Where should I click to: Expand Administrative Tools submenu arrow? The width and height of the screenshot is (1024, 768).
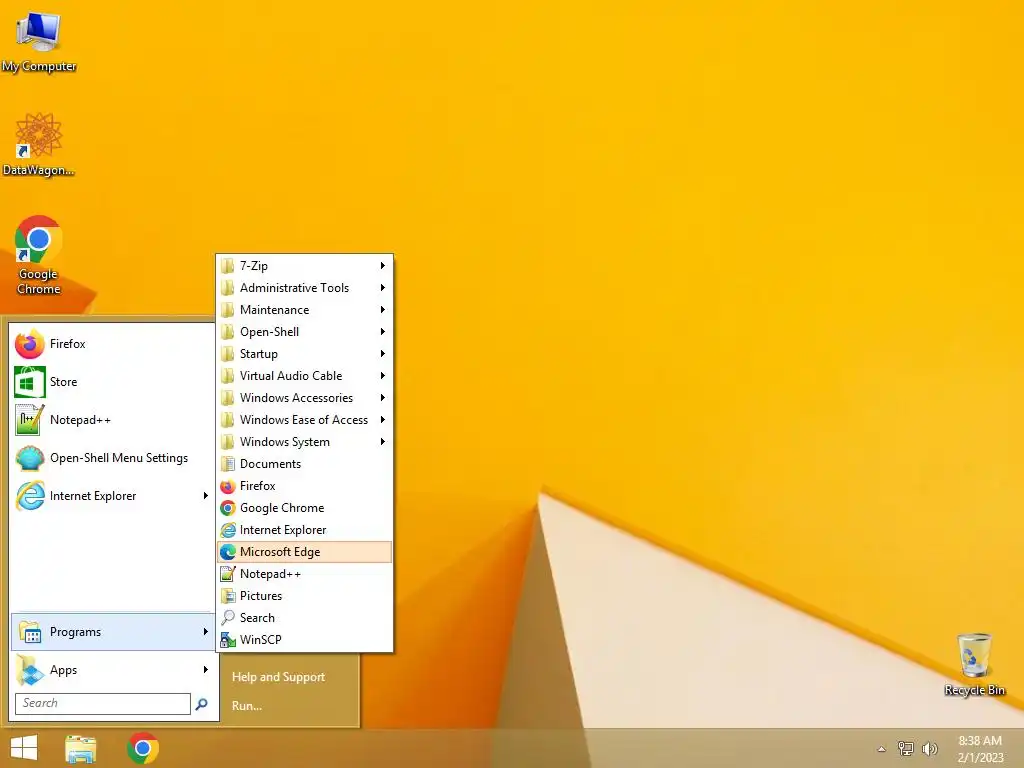383,288
